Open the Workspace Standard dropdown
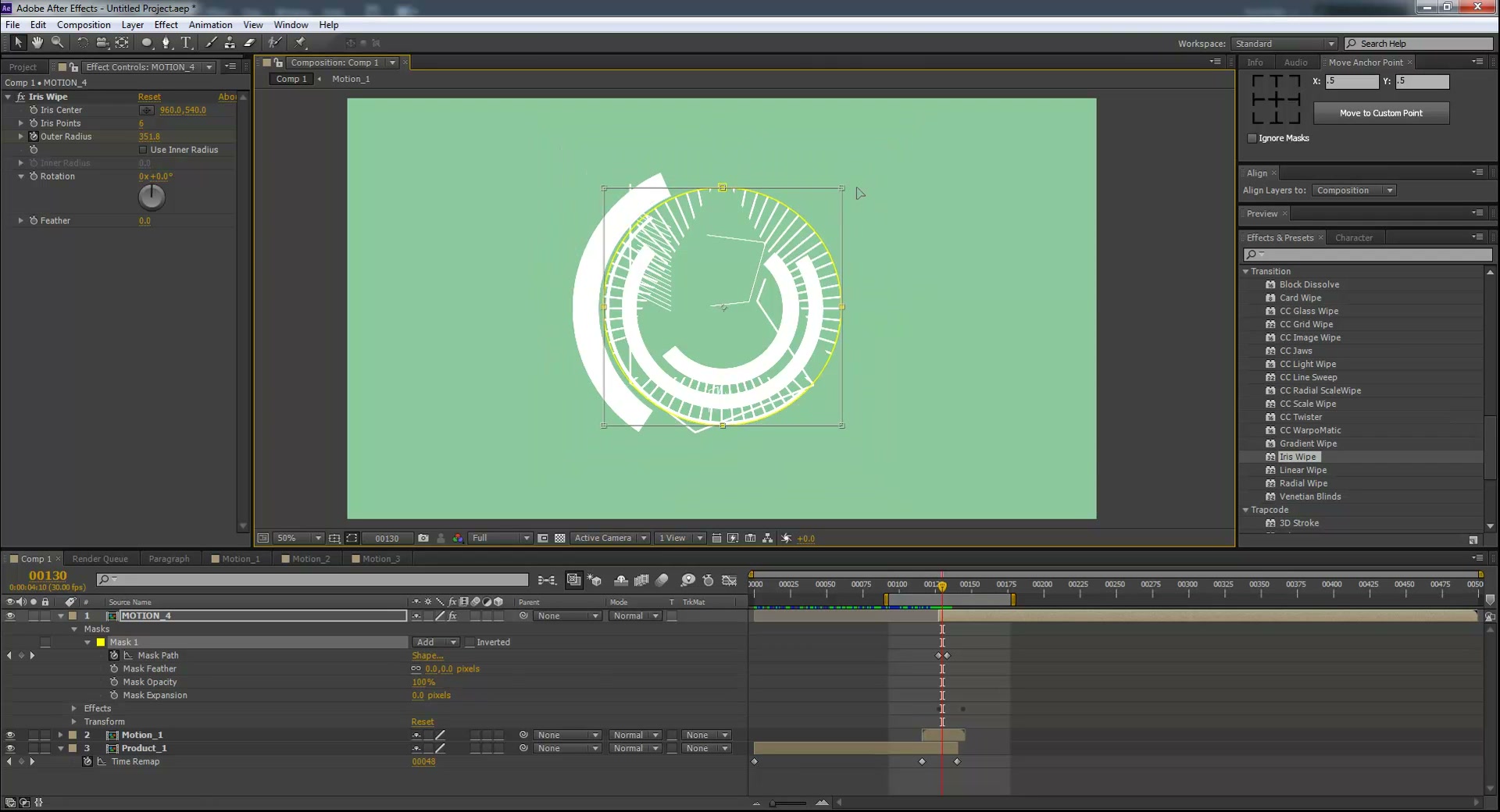The height and width of the screenshot is (812, 1500). [1284, 44]
